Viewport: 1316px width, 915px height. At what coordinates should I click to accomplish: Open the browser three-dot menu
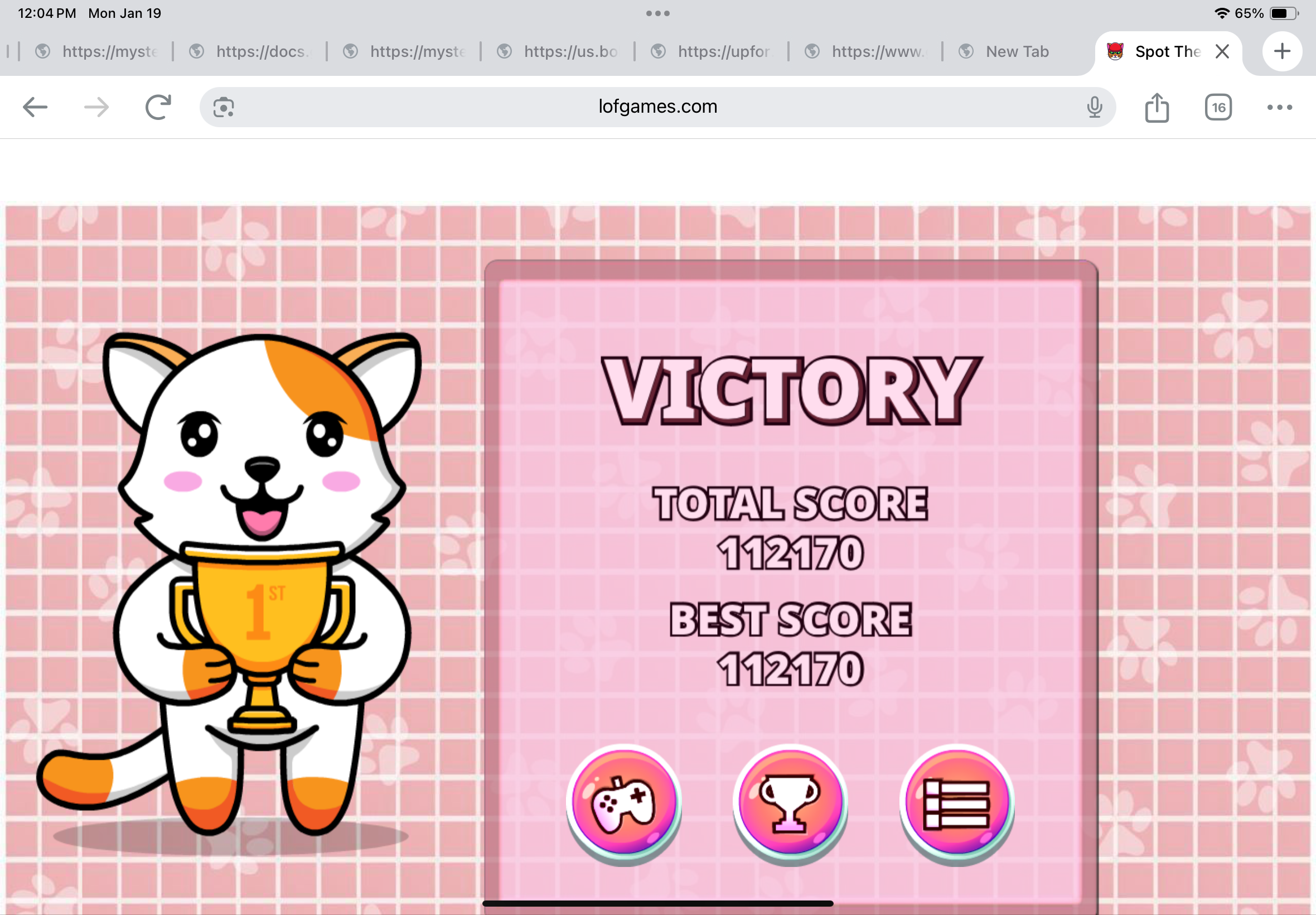1279,107
